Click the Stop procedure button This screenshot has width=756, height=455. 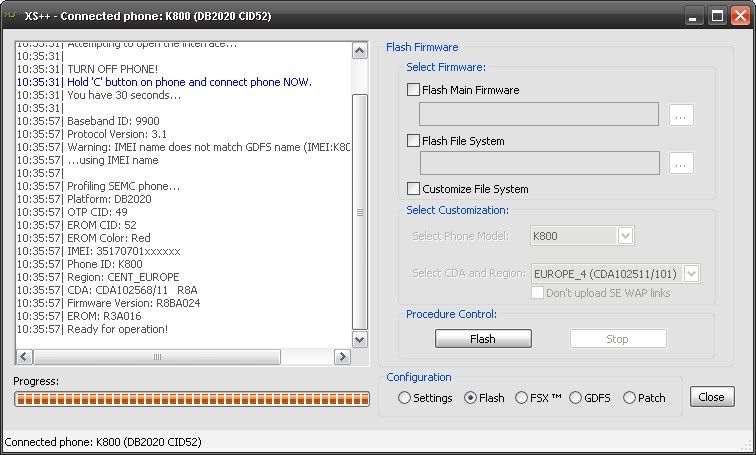(618, 339)
